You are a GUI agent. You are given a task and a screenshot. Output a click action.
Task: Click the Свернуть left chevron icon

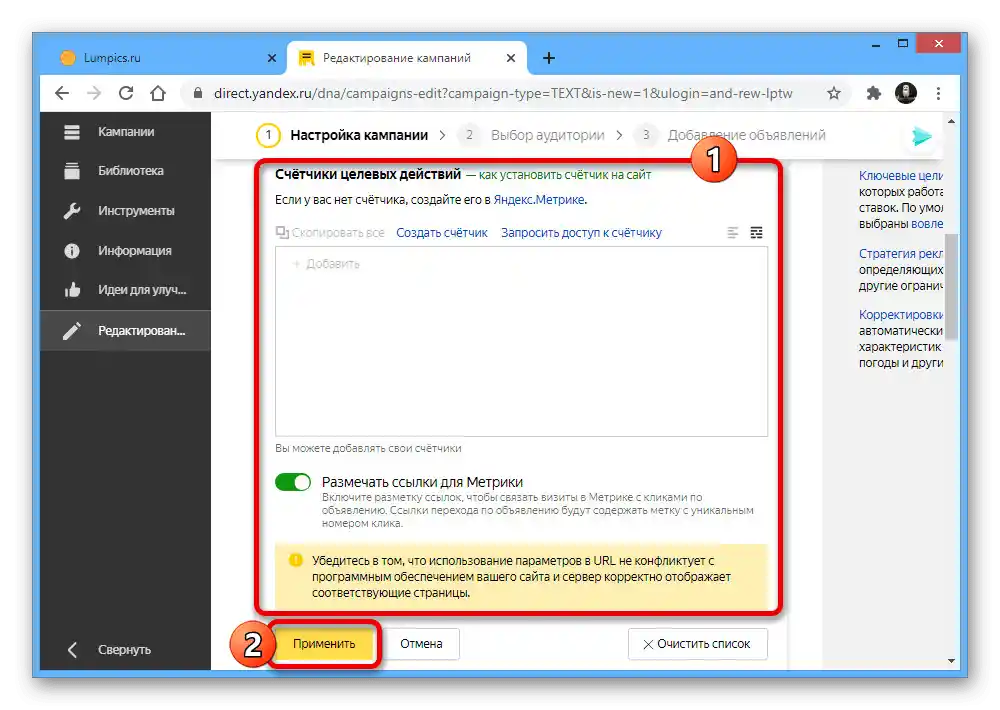click(72, 650)
